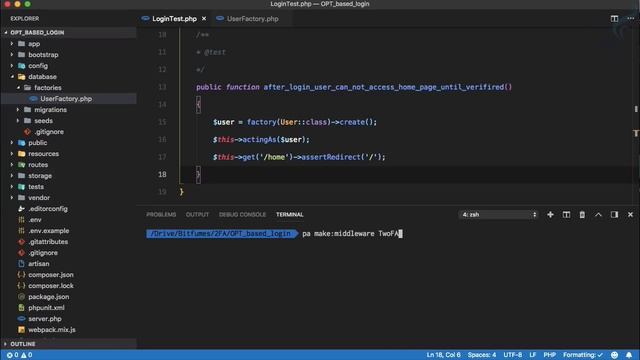Change language mode PHP

(x=549, y=355)
